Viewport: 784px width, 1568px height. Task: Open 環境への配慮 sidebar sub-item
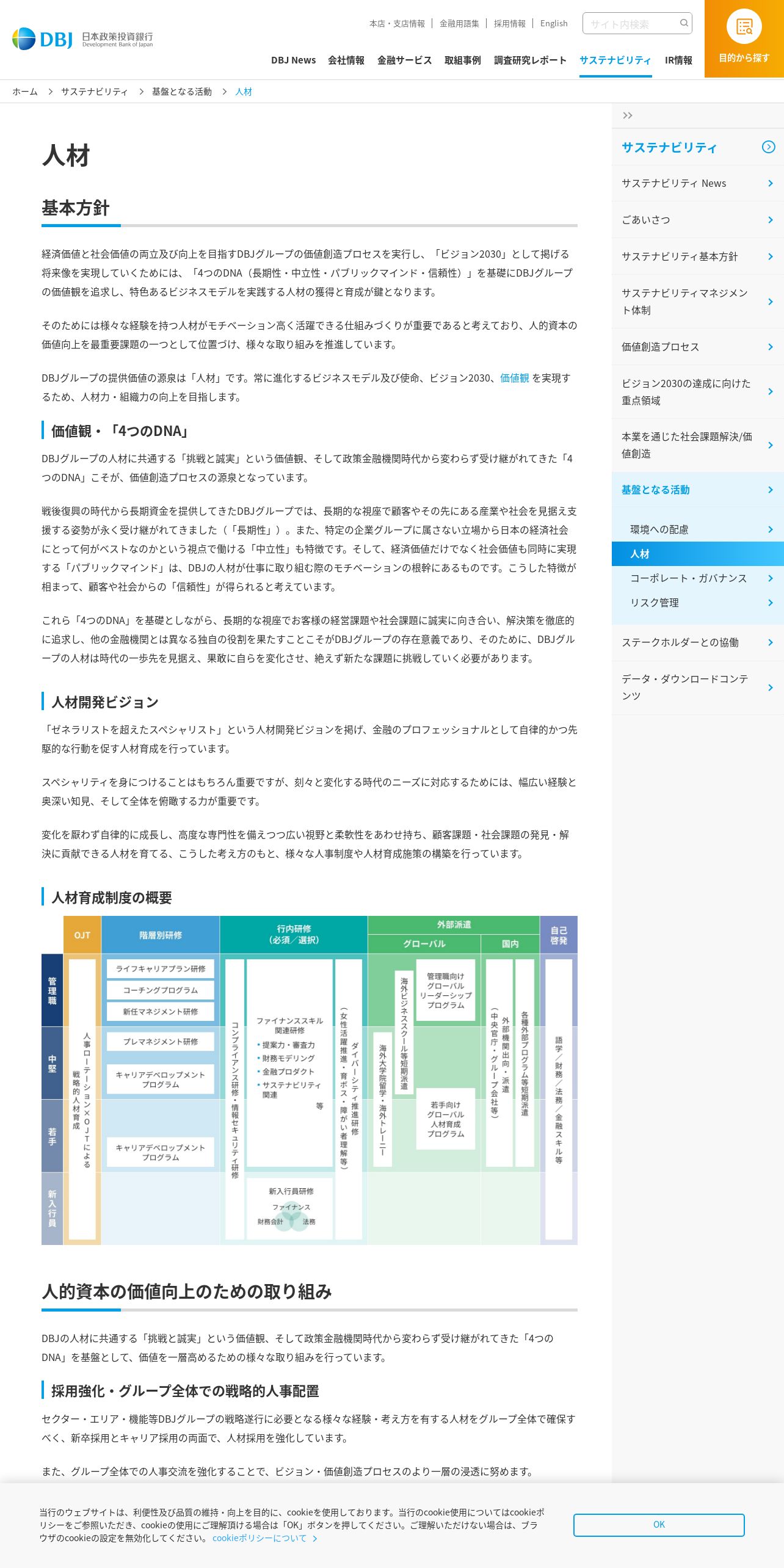[x=698, y=529]
